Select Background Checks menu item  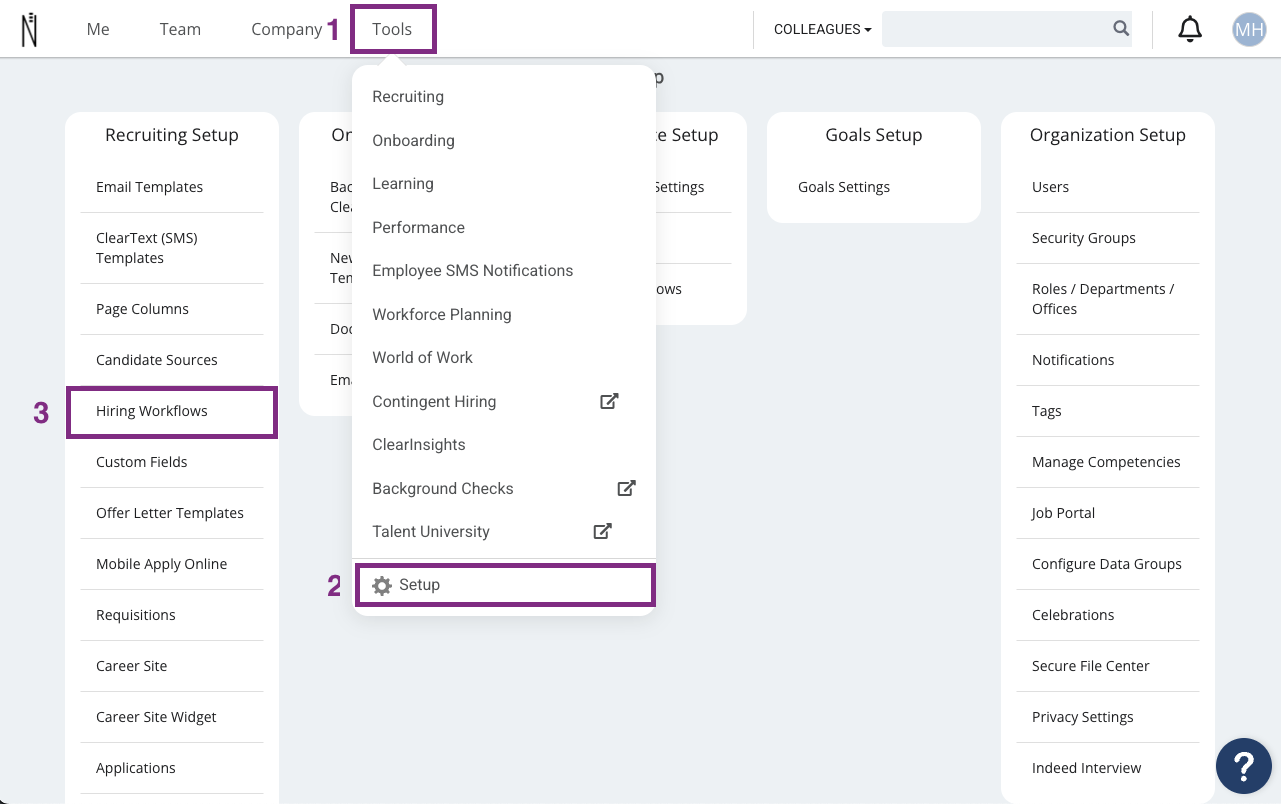(x=443, y=488)
